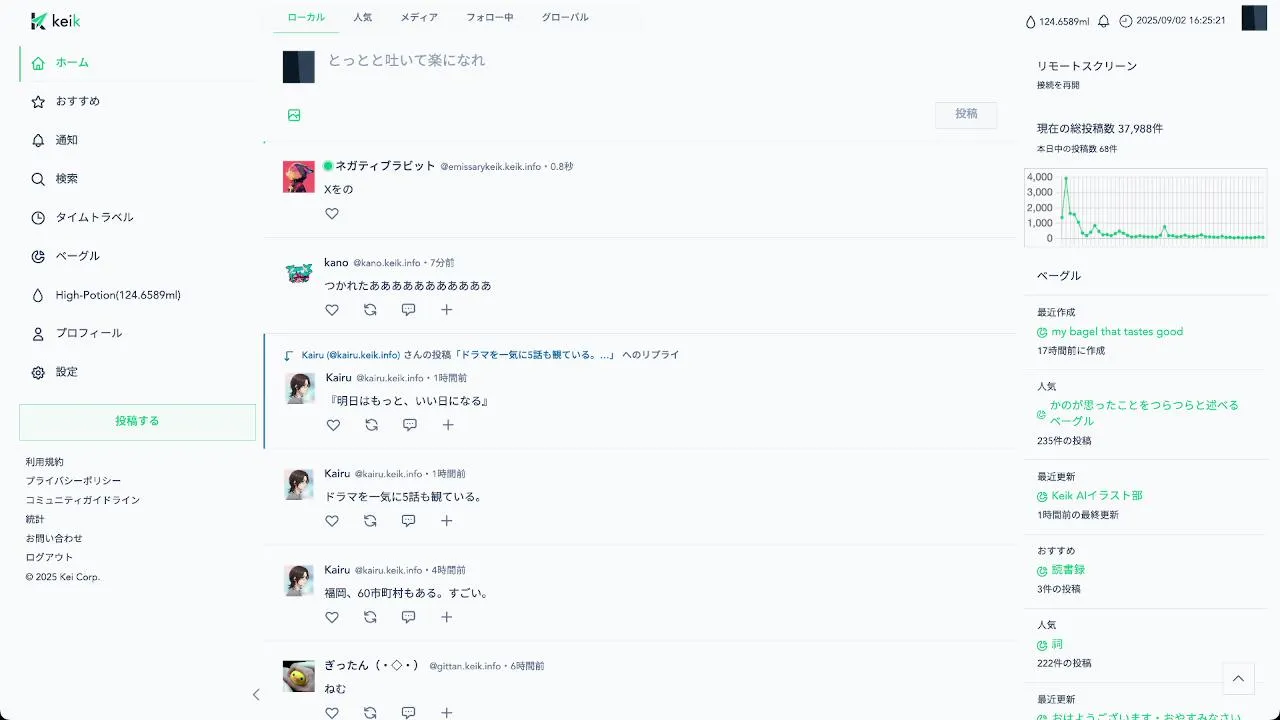Like ネガティブラビット's Xをの post

click(332, 213)
